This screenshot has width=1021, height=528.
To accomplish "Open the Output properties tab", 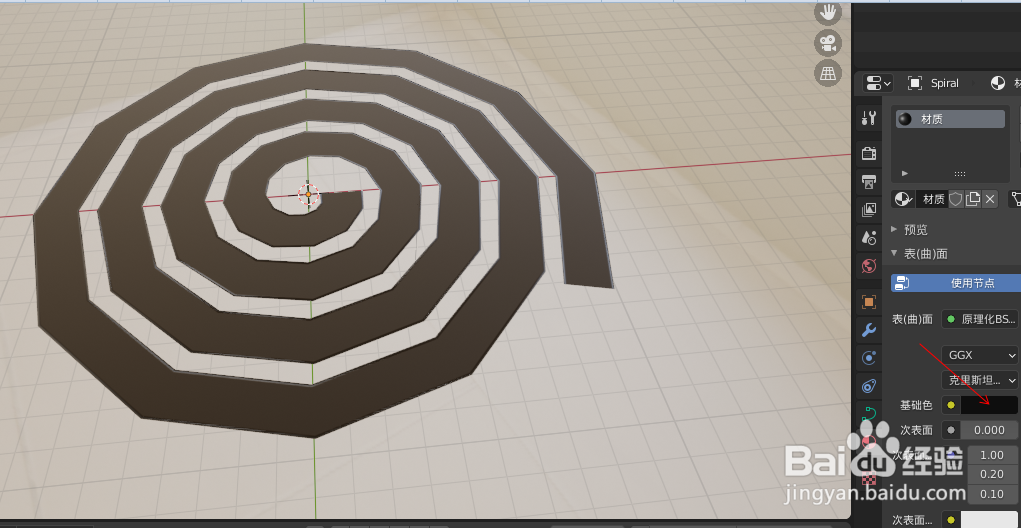I will 869,181.
